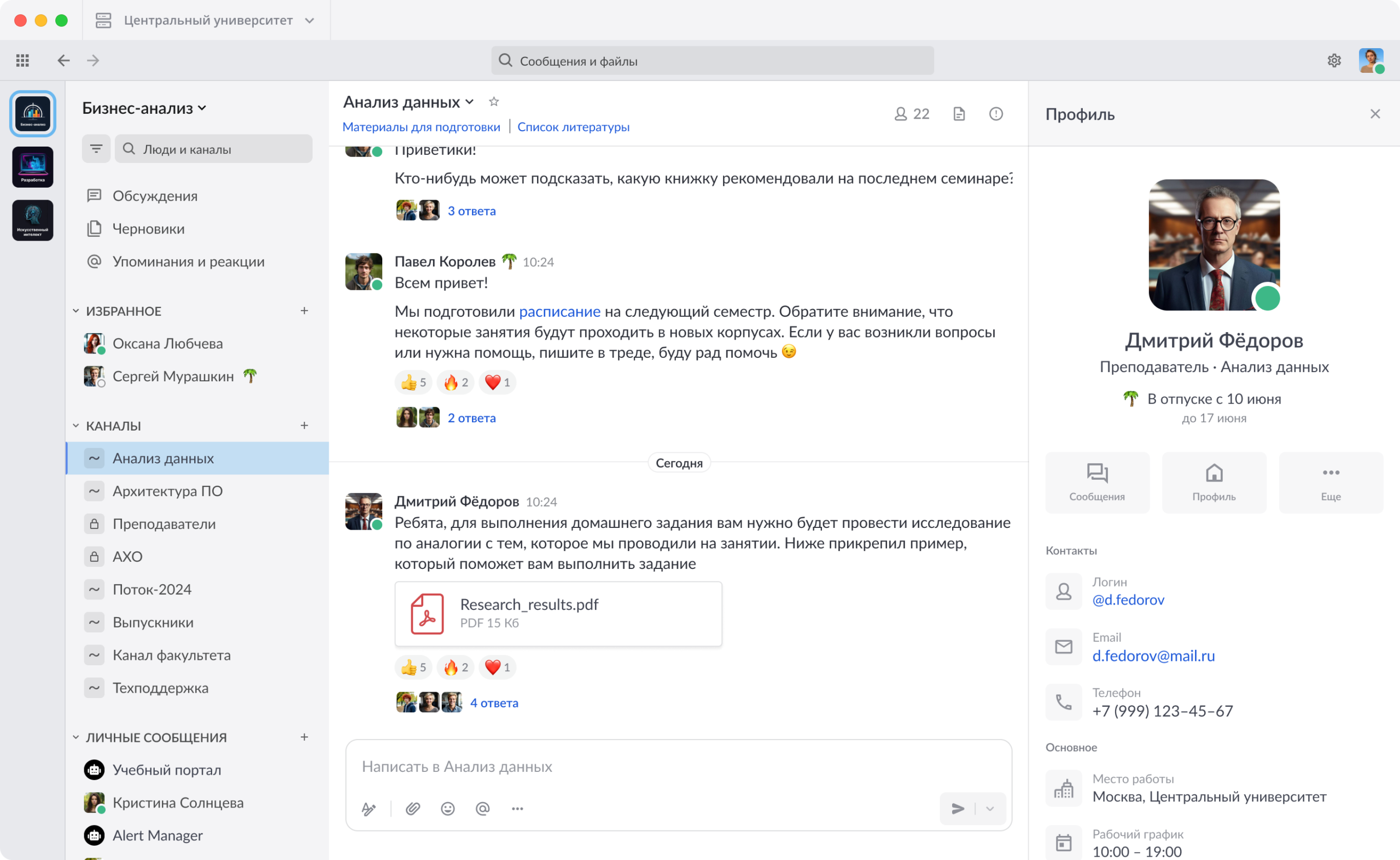Image resolution: width=1400 pixels, height=860 pixels.
Task: Open channel files document icon
Action: [959, 114]
